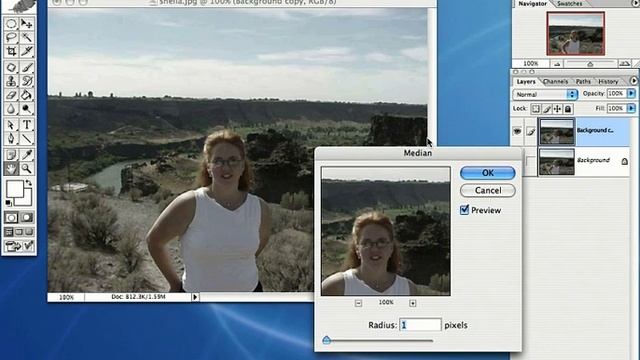The height and width of the screenshot is (360, 640).
Task: Choose Standard screen mode
Action: tap(9, 232)
